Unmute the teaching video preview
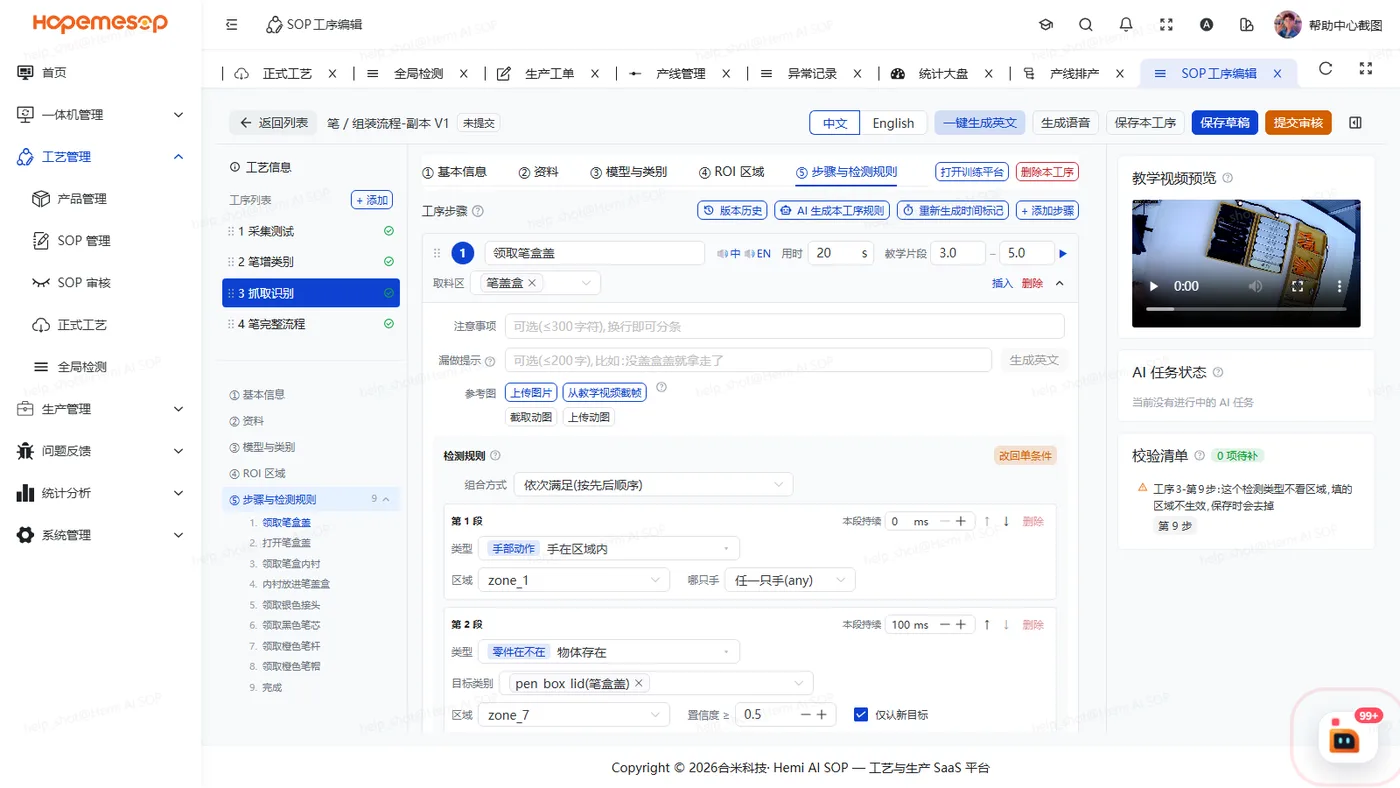 click(x=1257, y=286)
